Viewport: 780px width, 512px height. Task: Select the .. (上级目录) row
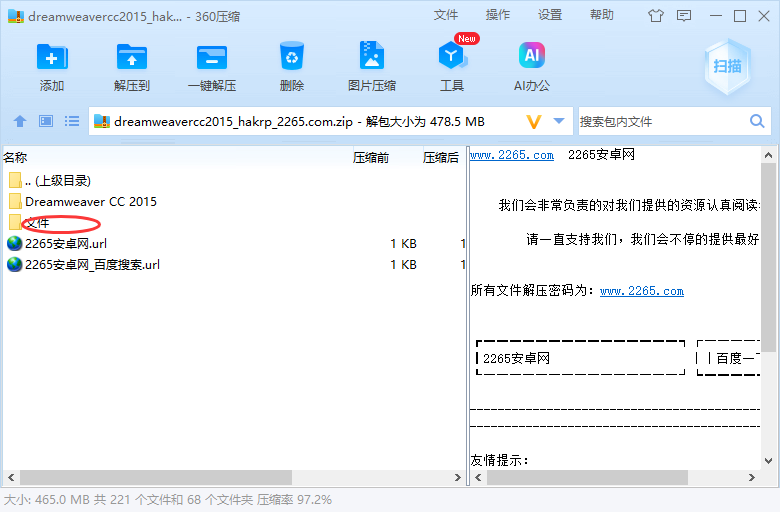pyautogui.click(x=234, y=181)
